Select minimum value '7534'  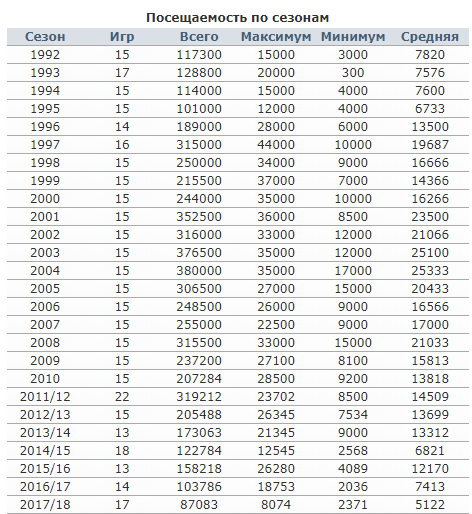pyautogui.click(x=353, y=415)
